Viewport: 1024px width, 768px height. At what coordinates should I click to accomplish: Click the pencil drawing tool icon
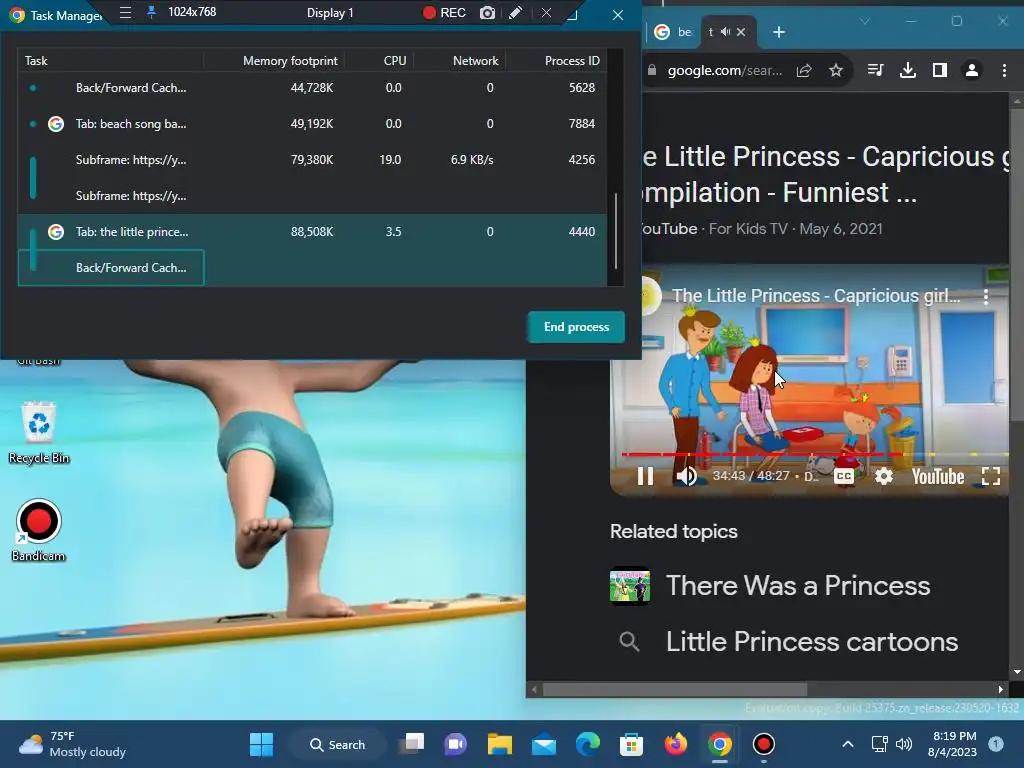point(515,13)
